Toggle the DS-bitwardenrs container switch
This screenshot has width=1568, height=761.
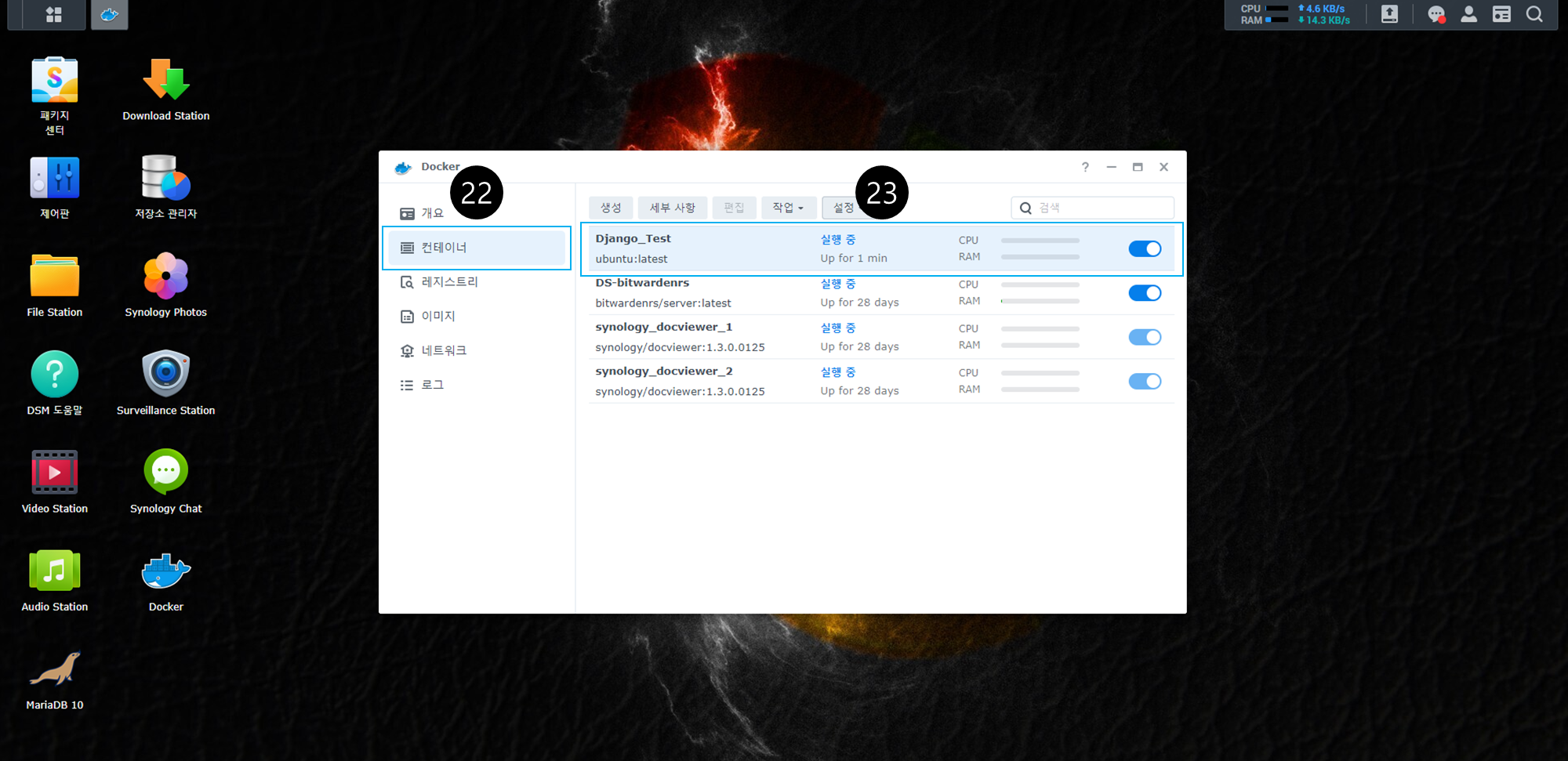(1145, 293)
